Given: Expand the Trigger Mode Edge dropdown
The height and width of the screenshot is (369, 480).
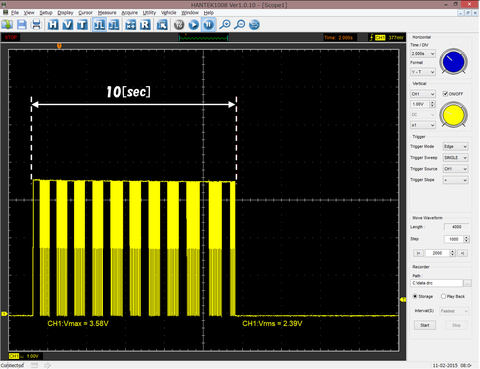Looking at the screenshot, I should tap(455, 146).
